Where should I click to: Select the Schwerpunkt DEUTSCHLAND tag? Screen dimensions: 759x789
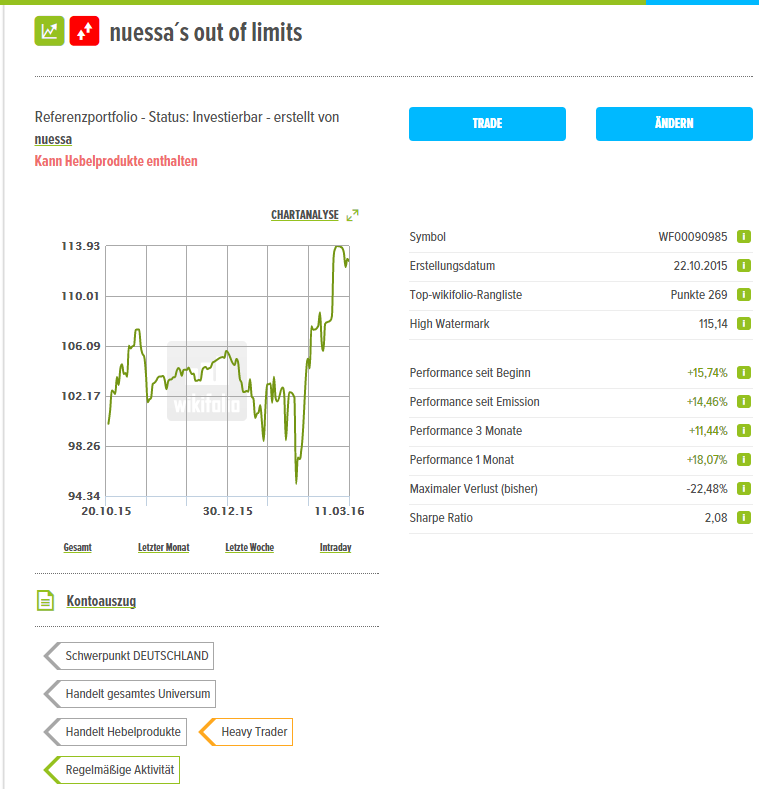coord(136,656)
